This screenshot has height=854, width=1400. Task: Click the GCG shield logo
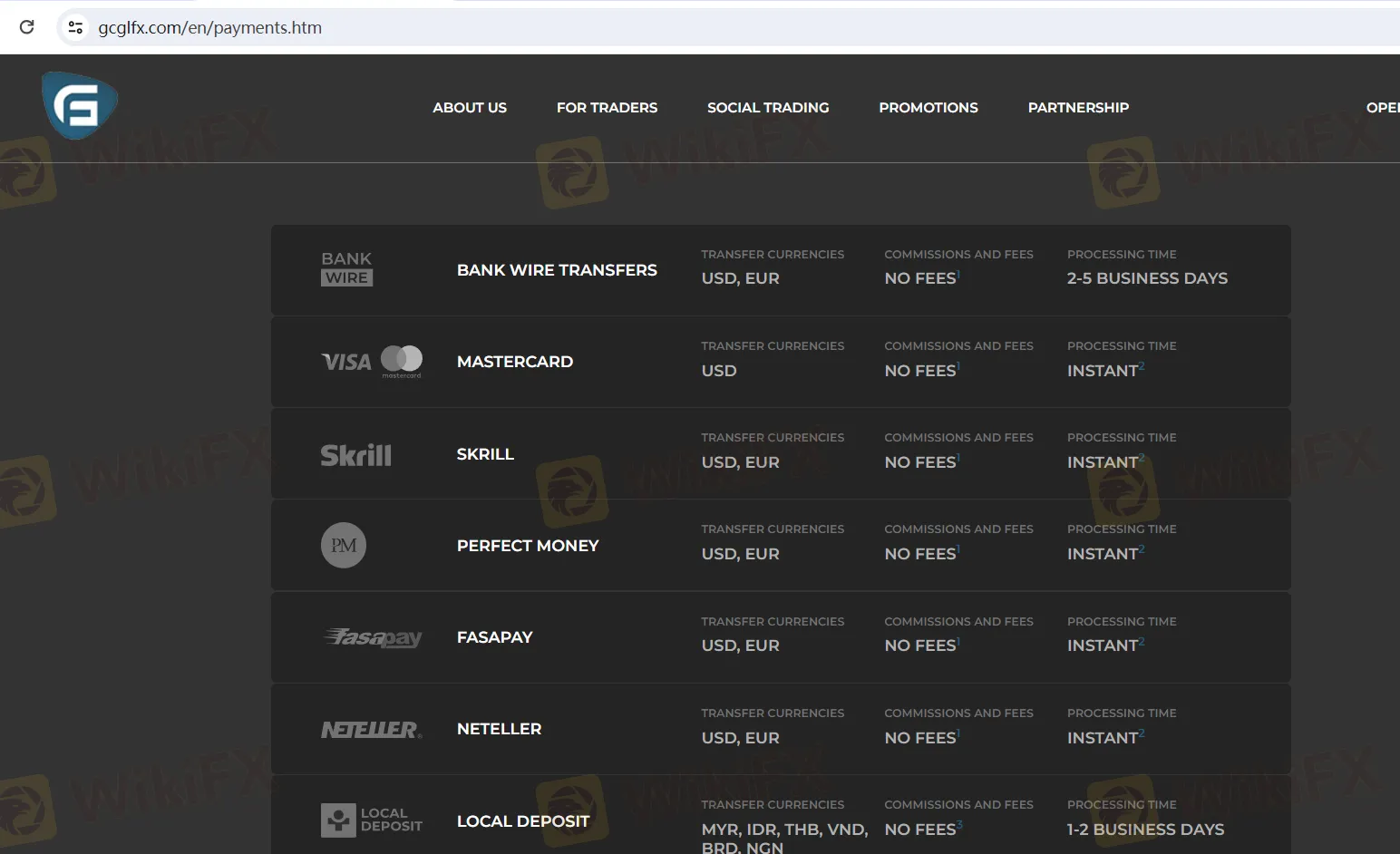[x=80, y=106]
